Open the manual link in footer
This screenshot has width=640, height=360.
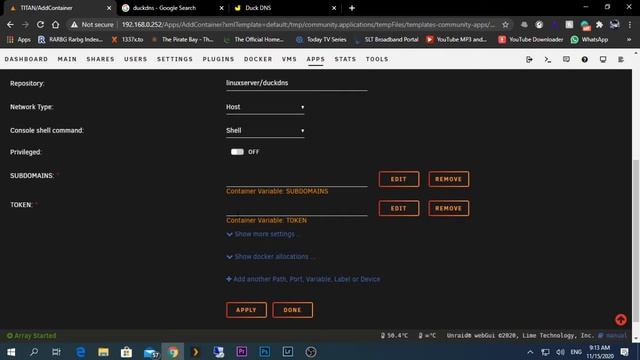point(612,336)
